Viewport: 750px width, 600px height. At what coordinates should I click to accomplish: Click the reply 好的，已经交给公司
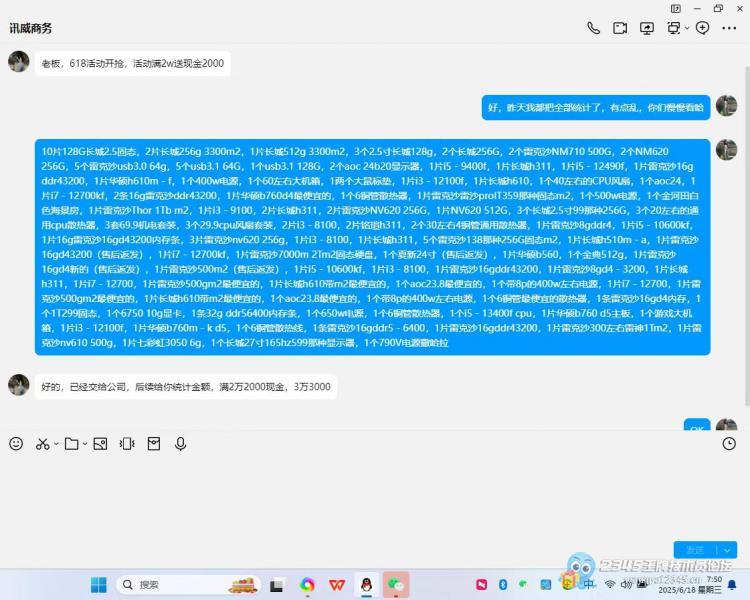coord(186,387)
